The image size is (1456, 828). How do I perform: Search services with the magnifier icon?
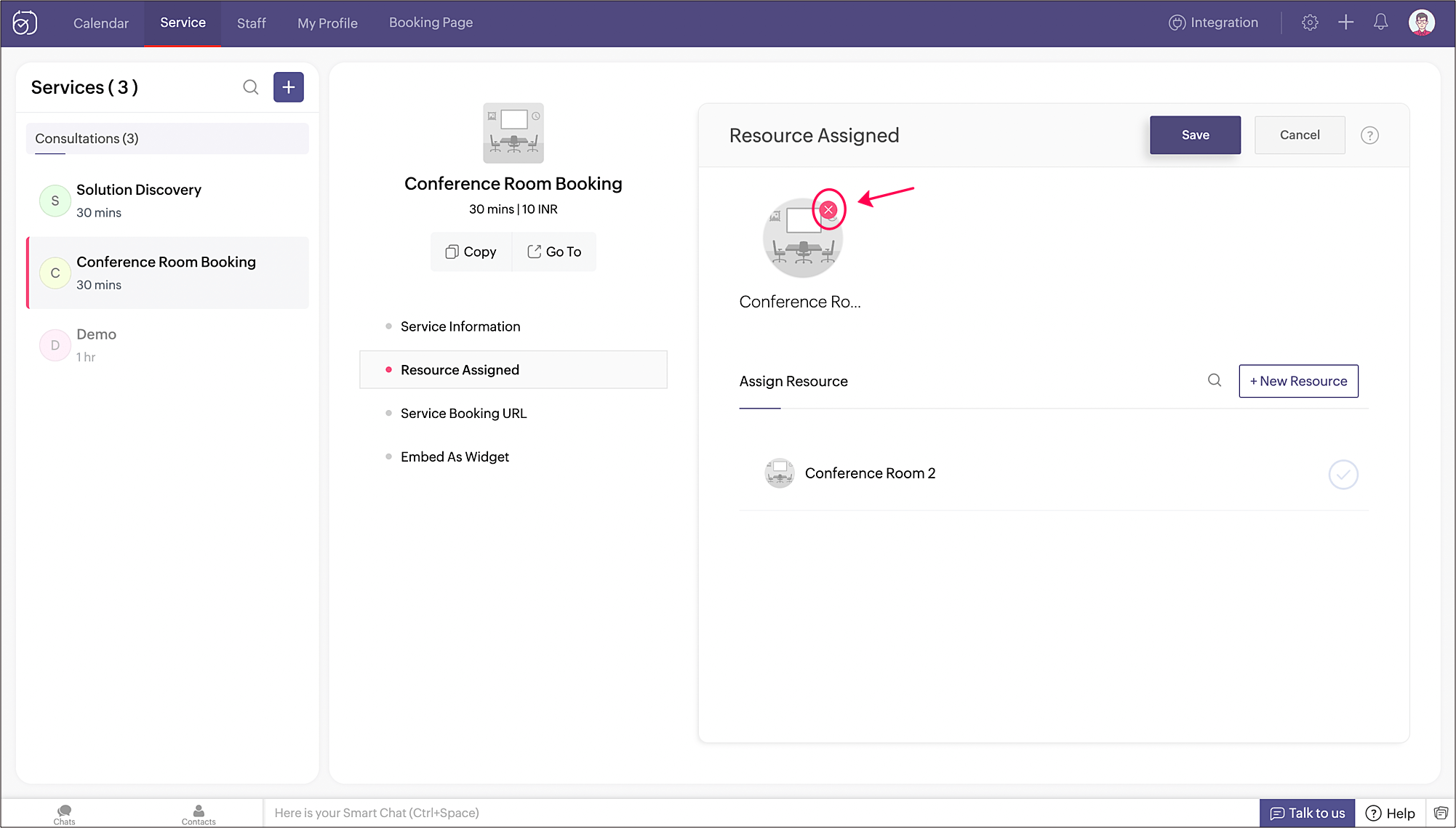(x=251, y=87)
